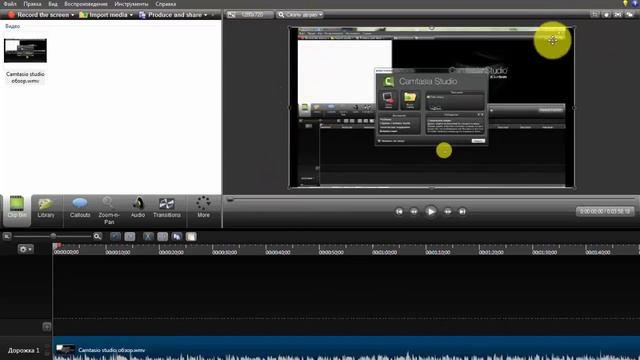Click ruler mark 00:01:00;00
640x360 pixels.
tap(384, 252)
